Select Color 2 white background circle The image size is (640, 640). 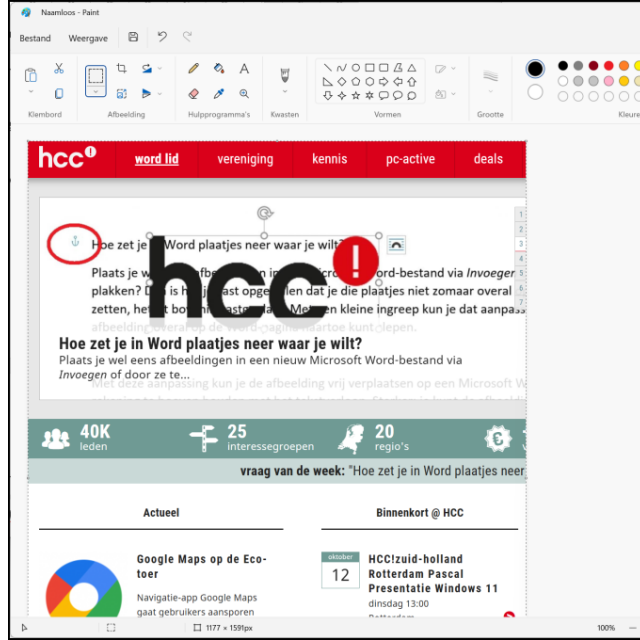point(535,92)
